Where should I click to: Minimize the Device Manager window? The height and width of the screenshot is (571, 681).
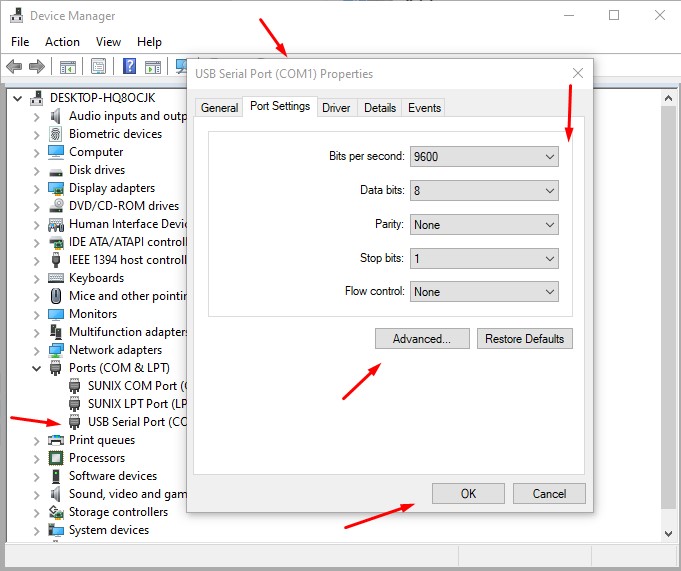569,15
